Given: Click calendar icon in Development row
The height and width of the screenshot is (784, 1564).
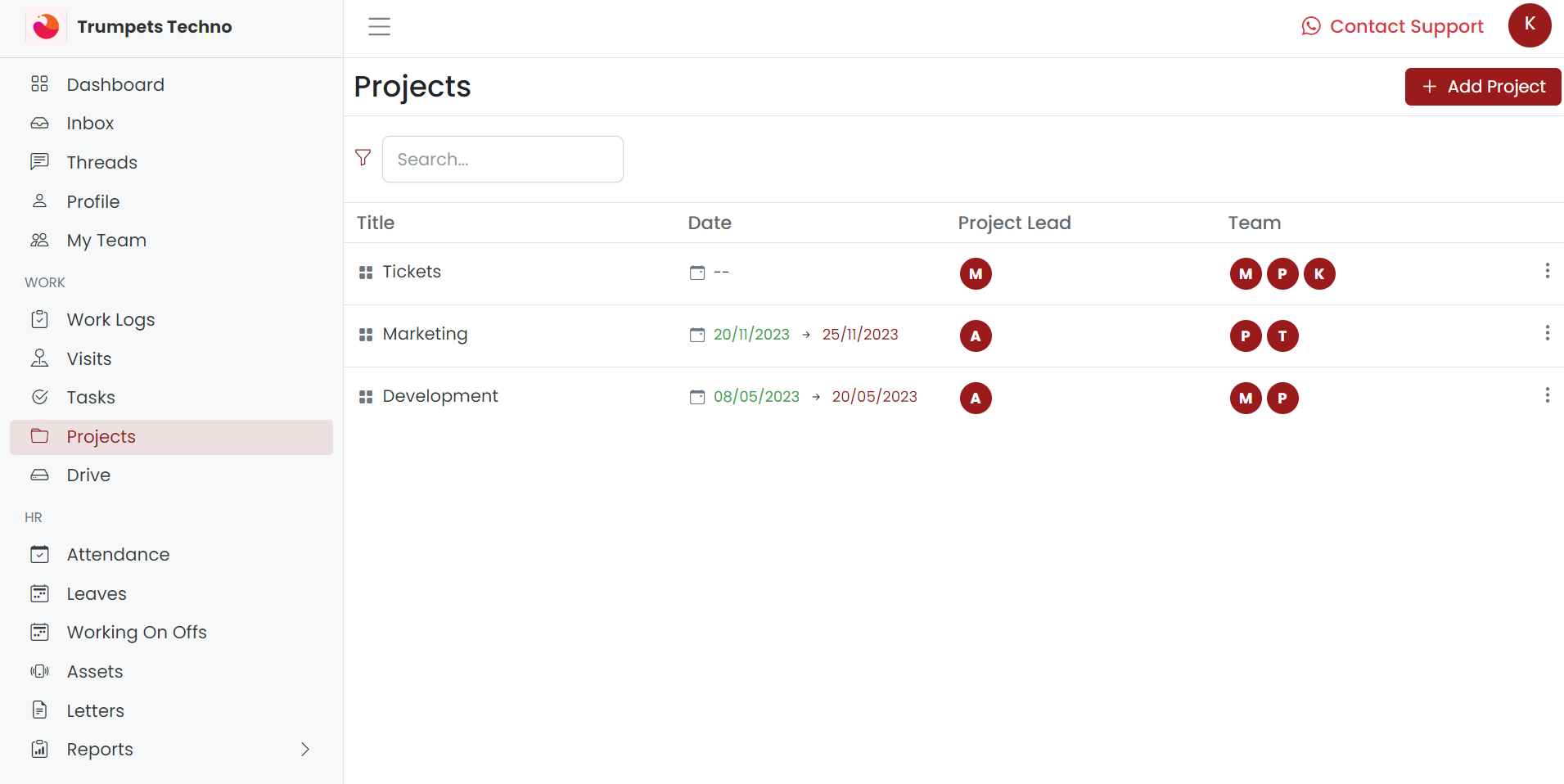Looking at the screenshot, I should pos(696,397).
